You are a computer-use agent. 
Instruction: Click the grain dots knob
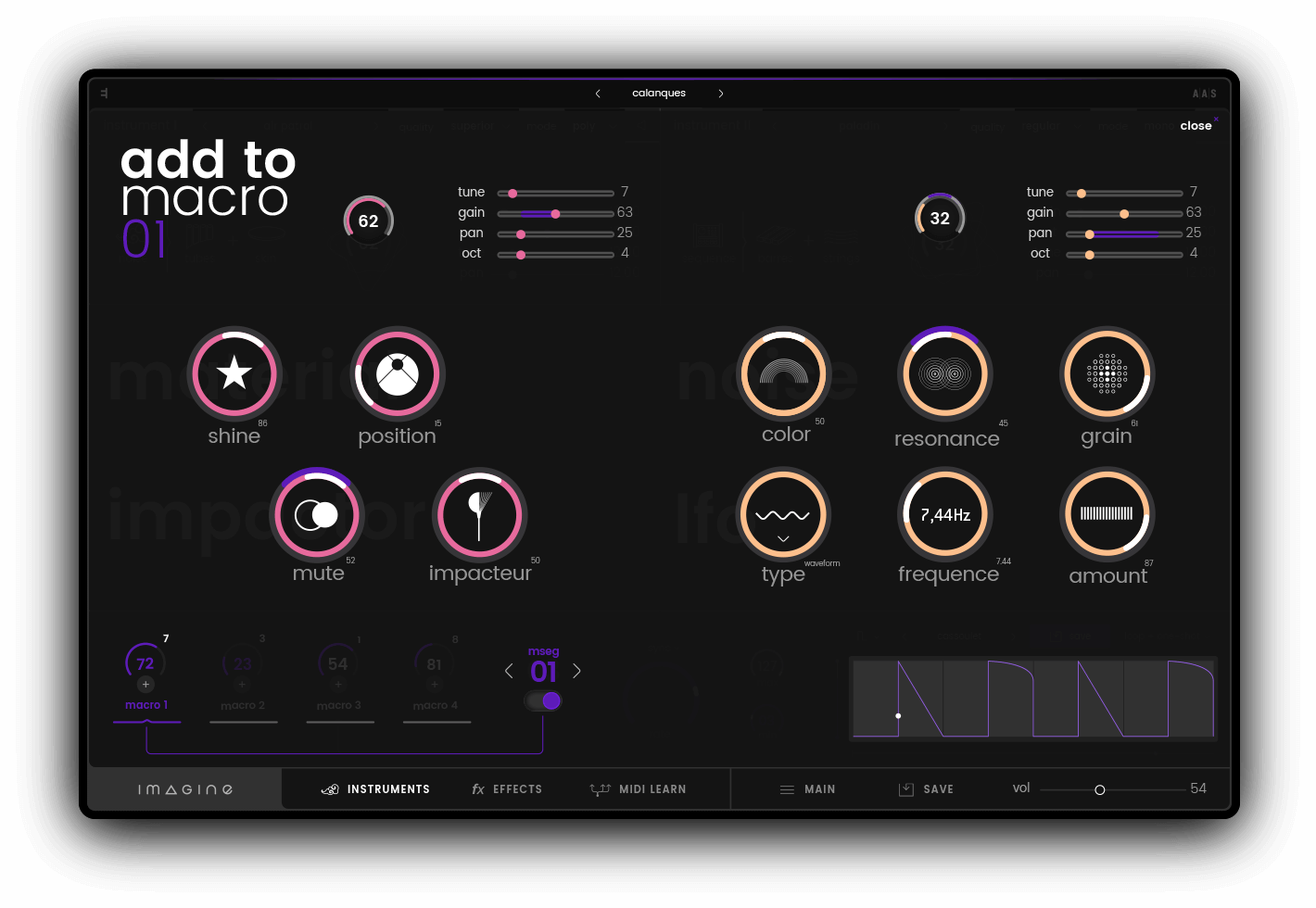click(1107, 373)
